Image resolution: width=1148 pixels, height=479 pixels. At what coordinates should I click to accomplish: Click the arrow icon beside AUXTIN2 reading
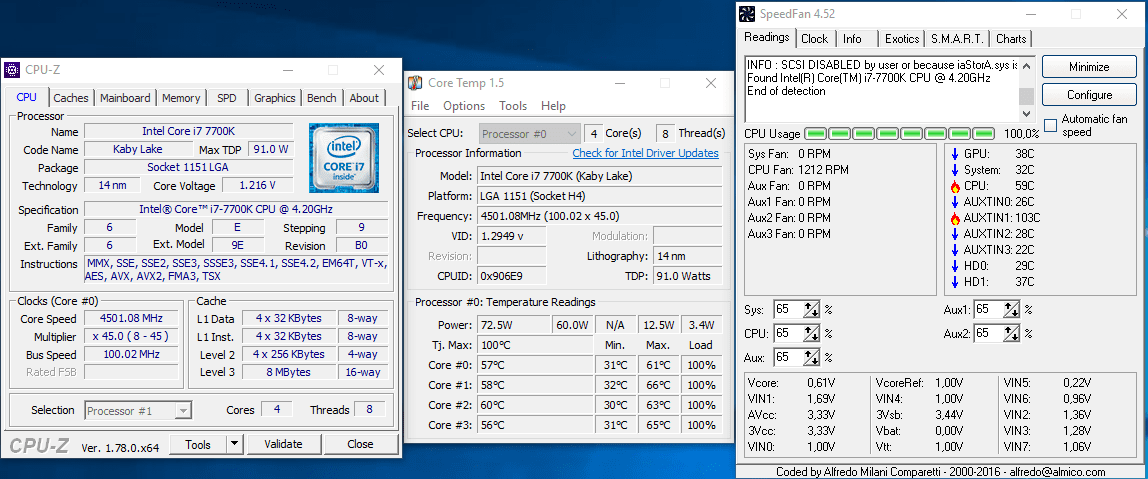click(955, 234)
